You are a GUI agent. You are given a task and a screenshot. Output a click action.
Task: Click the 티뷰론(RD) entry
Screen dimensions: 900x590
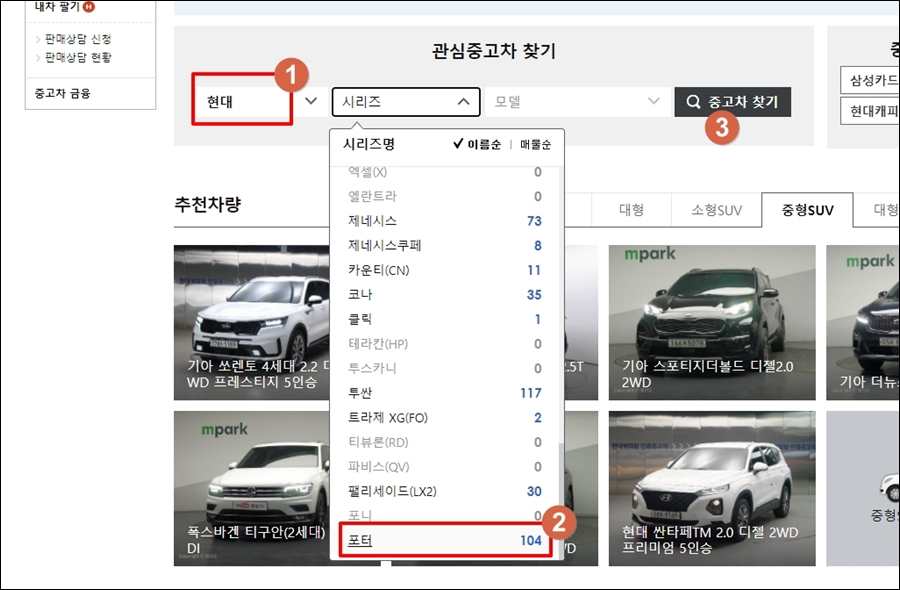[444, 442]
